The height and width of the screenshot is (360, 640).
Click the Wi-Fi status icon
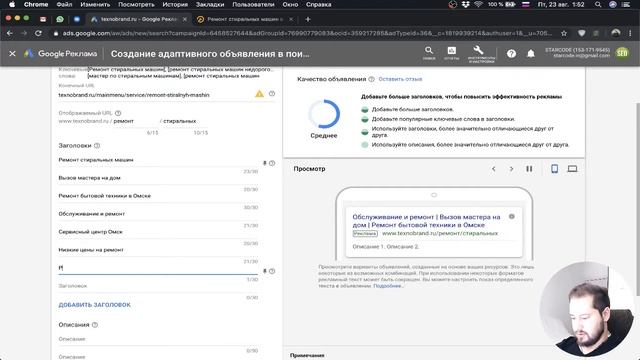[478, 4]
